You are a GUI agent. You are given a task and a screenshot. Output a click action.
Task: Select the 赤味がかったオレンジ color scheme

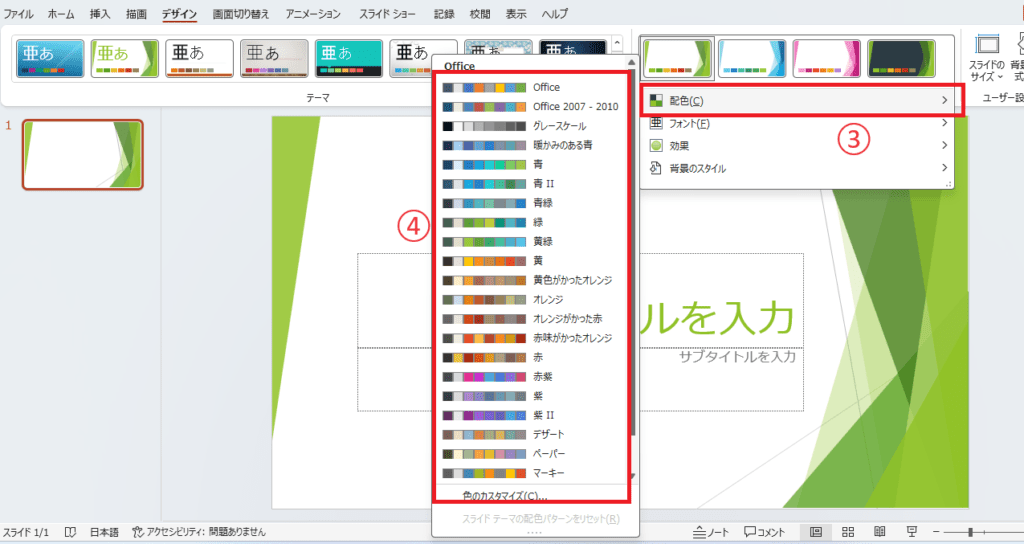[x=532, y=338]
